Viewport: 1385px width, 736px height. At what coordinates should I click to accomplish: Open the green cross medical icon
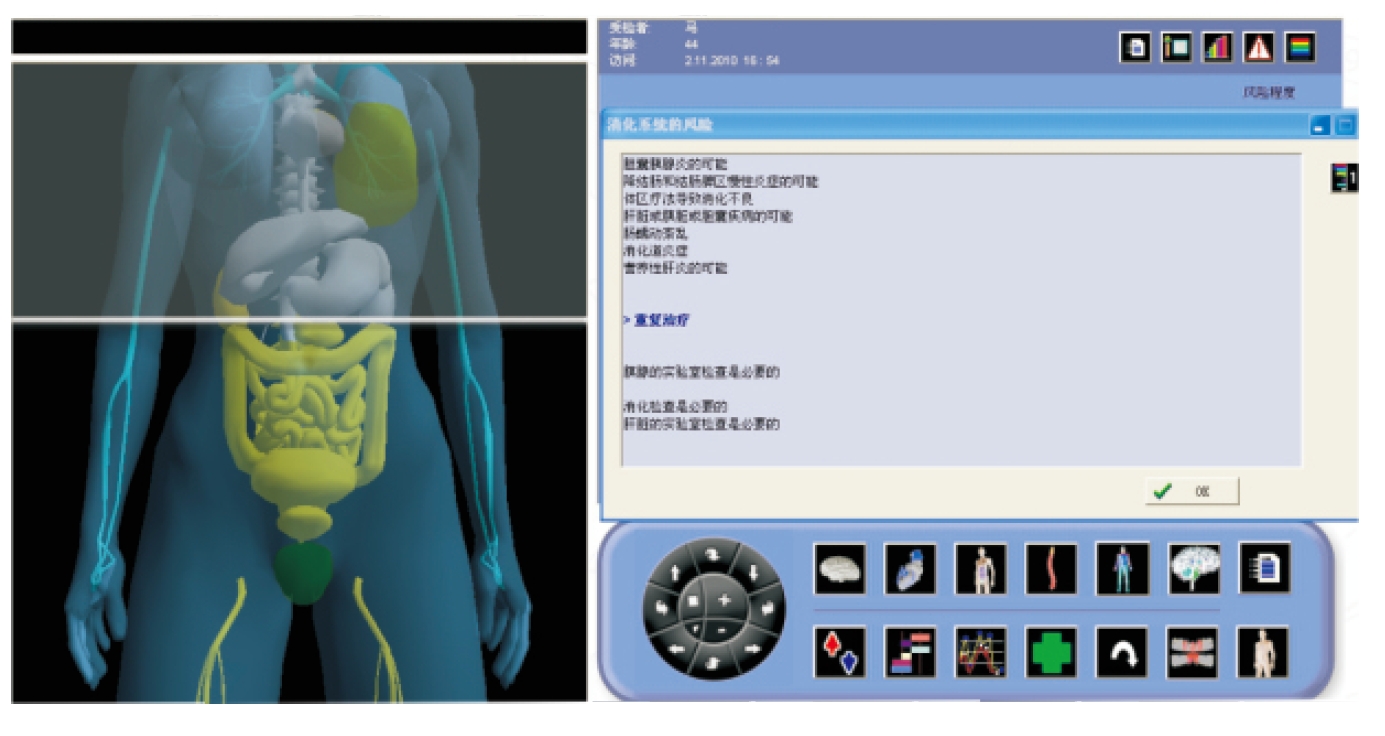[x=1051, y=652]
